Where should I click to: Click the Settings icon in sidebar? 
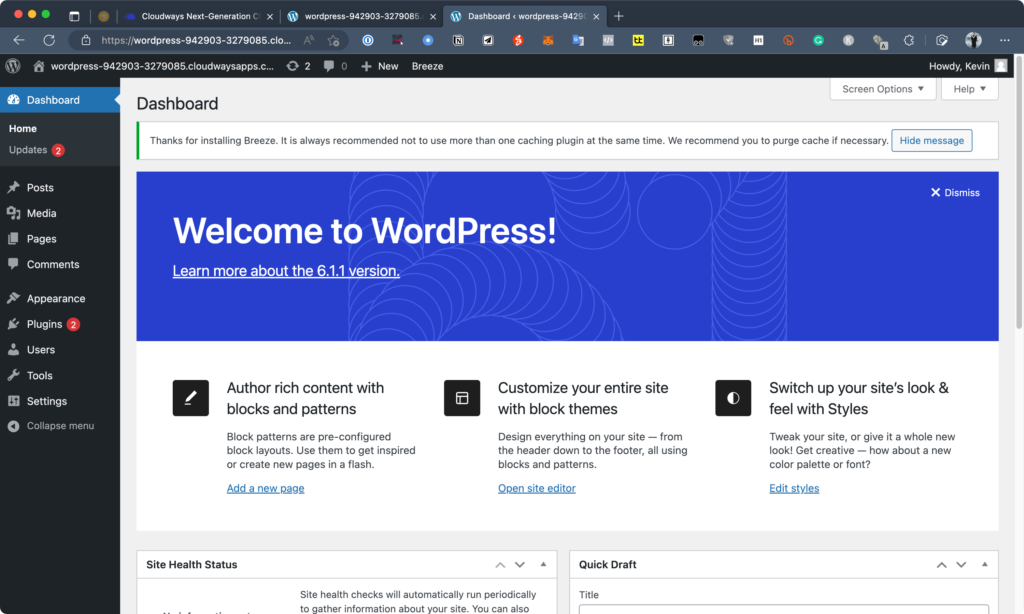[13, 401]
